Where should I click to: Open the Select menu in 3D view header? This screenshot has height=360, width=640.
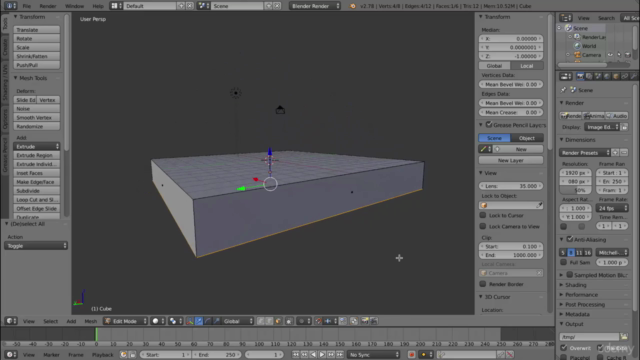click(x=51, y=321)
